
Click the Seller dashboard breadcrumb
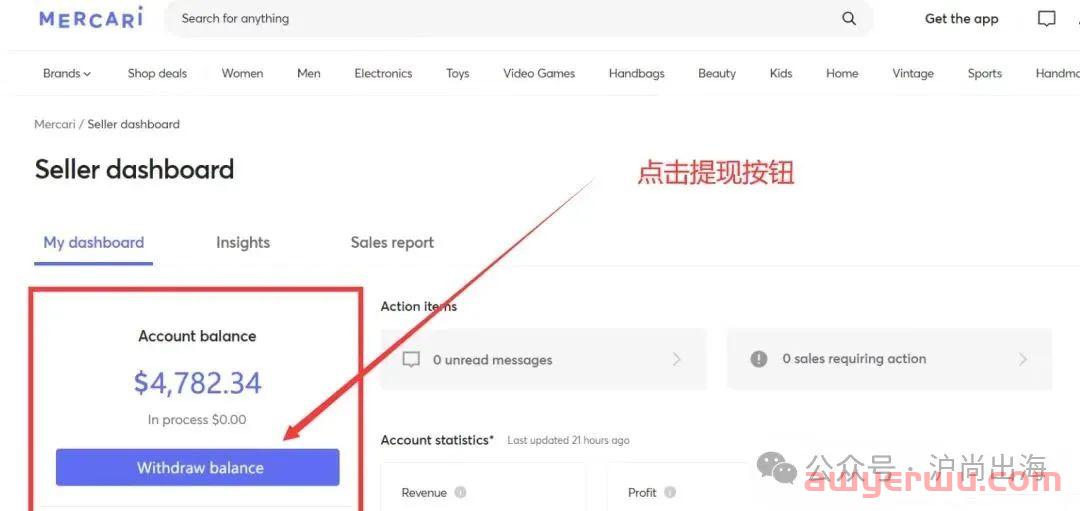click(134, 124)
